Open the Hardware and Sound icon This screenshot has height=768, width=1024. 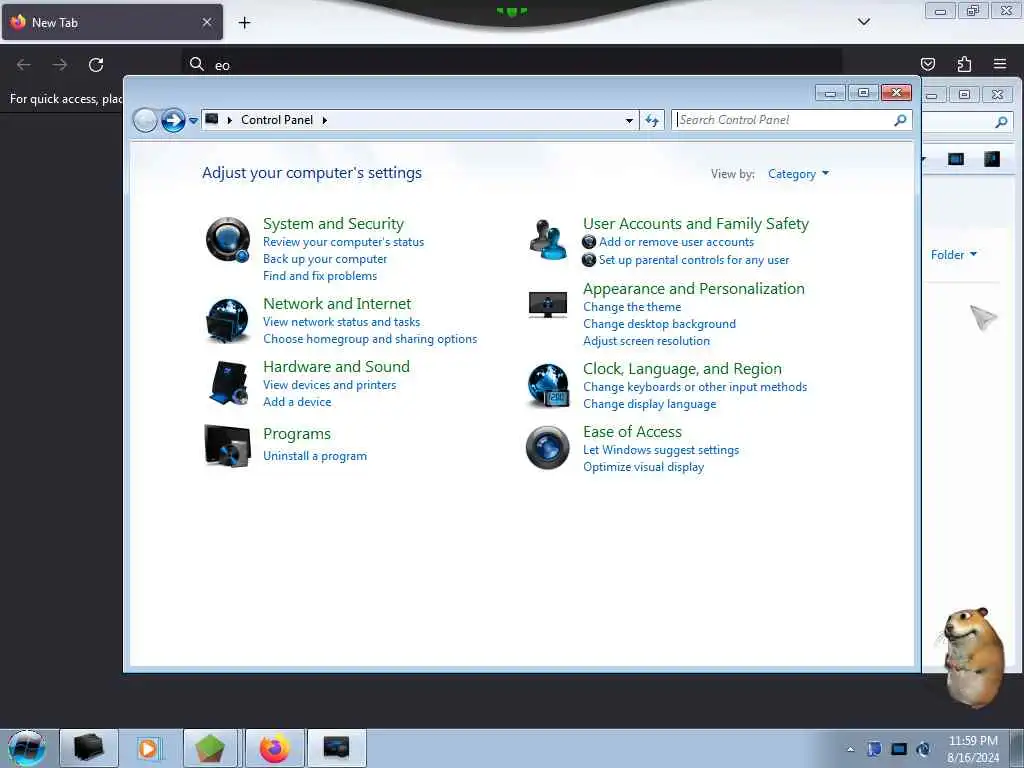coord(227,383)
